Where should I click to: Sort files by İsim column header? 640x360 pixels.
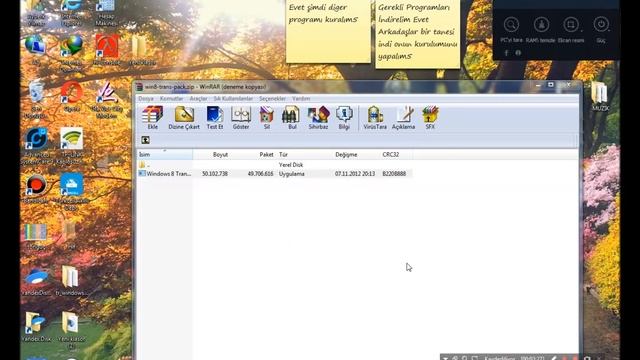click(x=165, y=154)
